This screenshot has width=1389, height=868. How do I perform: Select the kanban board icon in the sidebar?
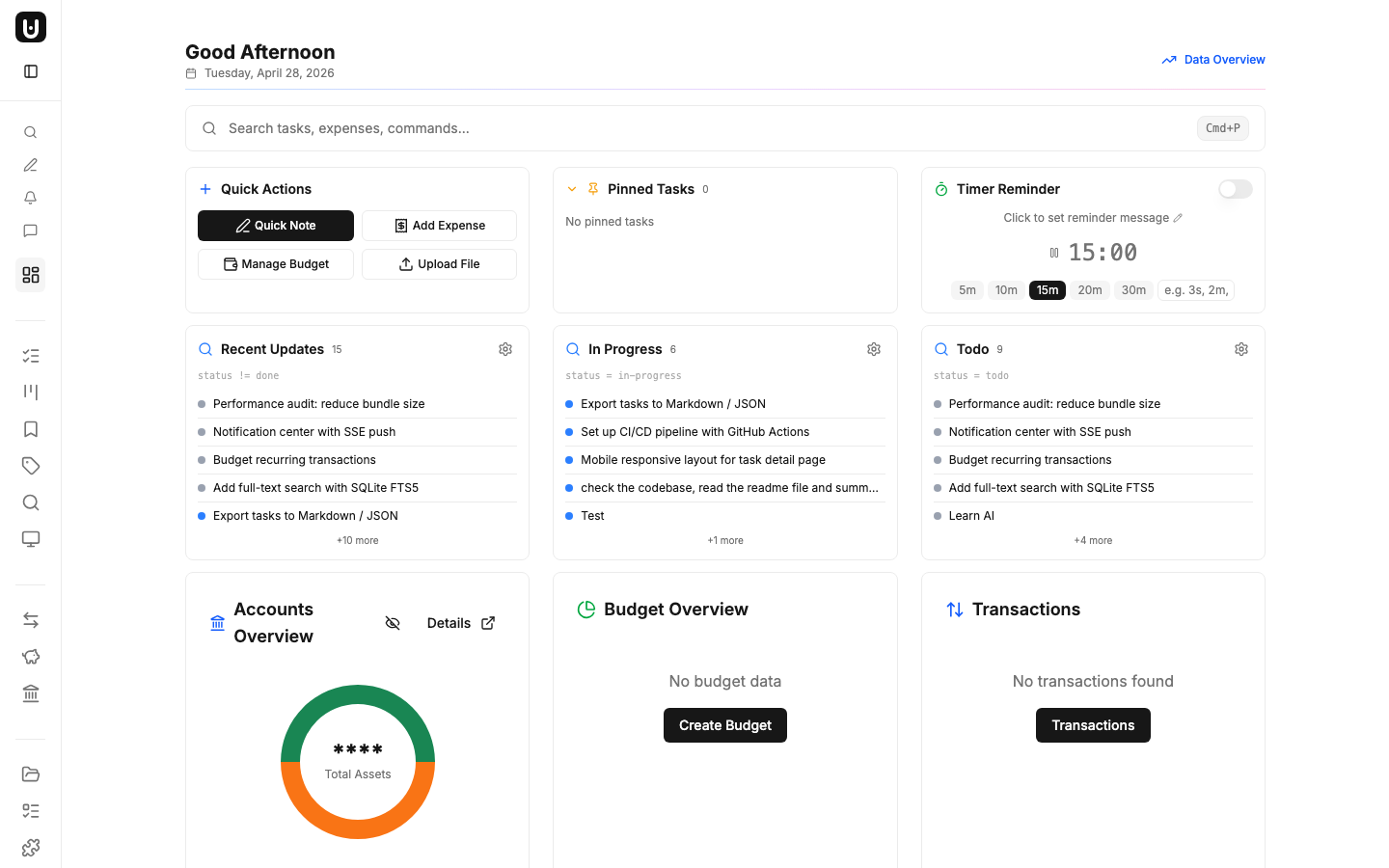[30, 393]
